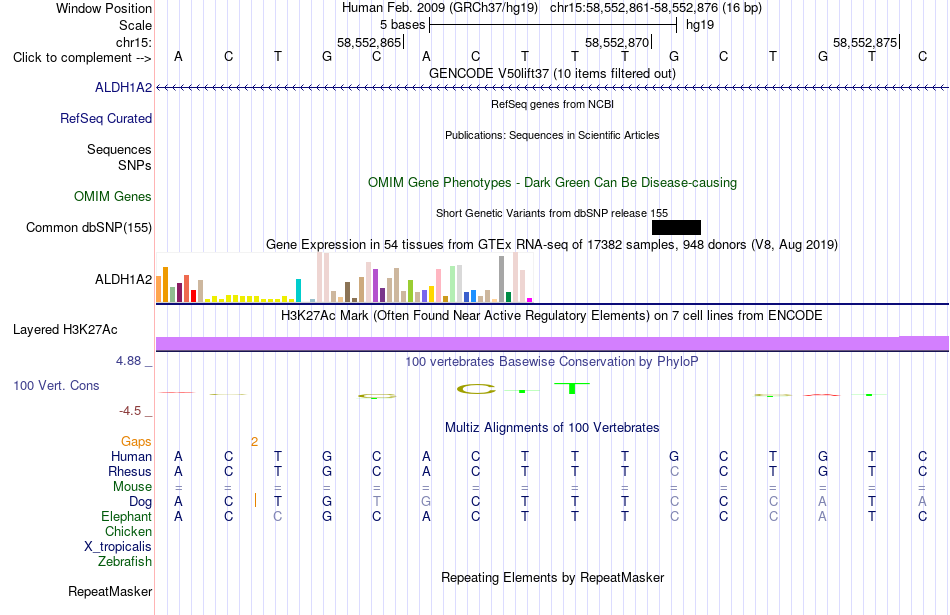Click the Human species row label
The image size is (950, 615).
pos(131,456)
